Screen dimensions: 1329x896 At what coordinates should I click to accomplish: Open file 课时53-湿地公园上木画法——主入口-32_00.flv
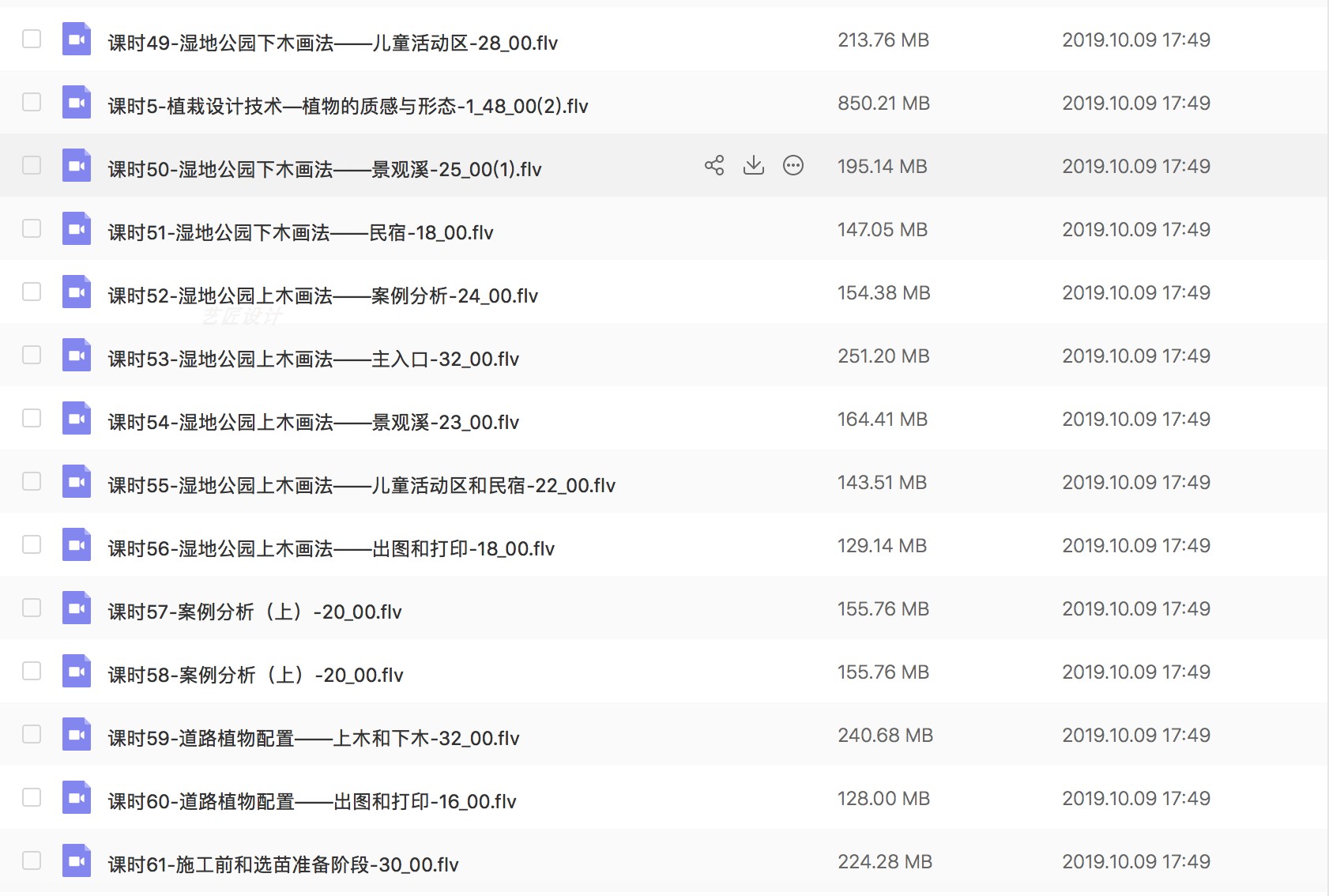314,359
